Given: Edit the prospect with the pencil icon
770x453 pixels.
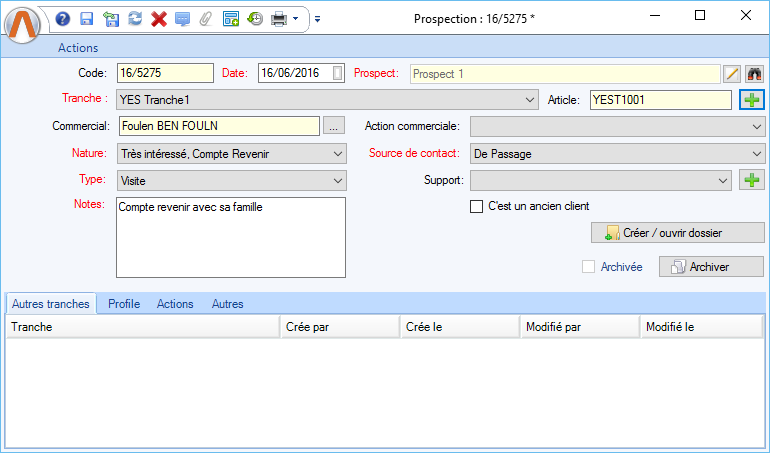Looking at the screenshot, I should (732, 73).
